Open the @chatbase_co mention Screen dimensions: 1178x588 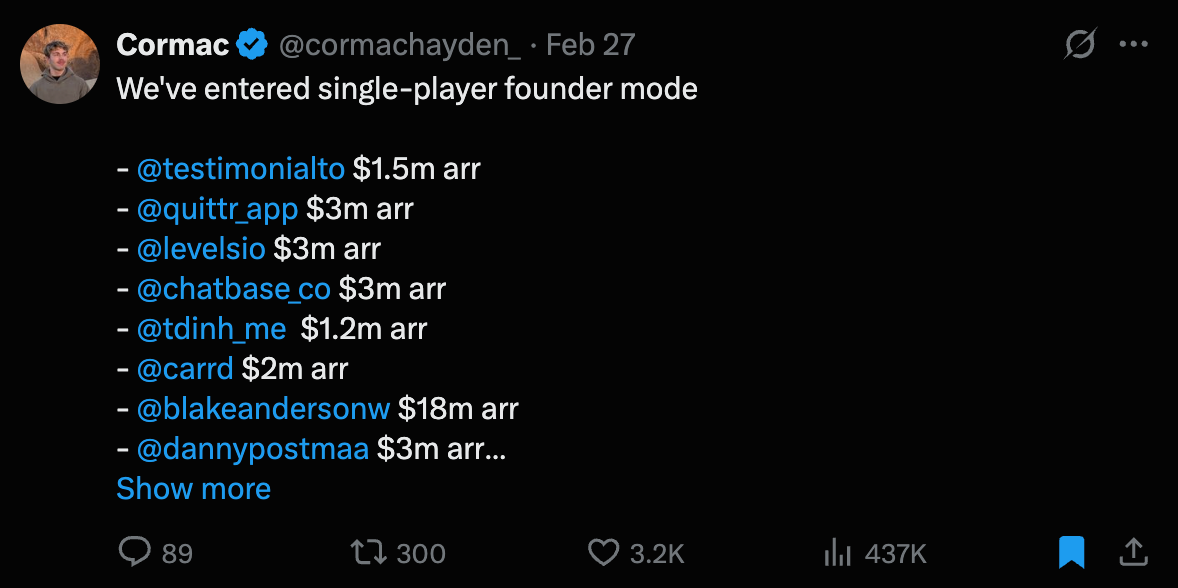point(233,289)
